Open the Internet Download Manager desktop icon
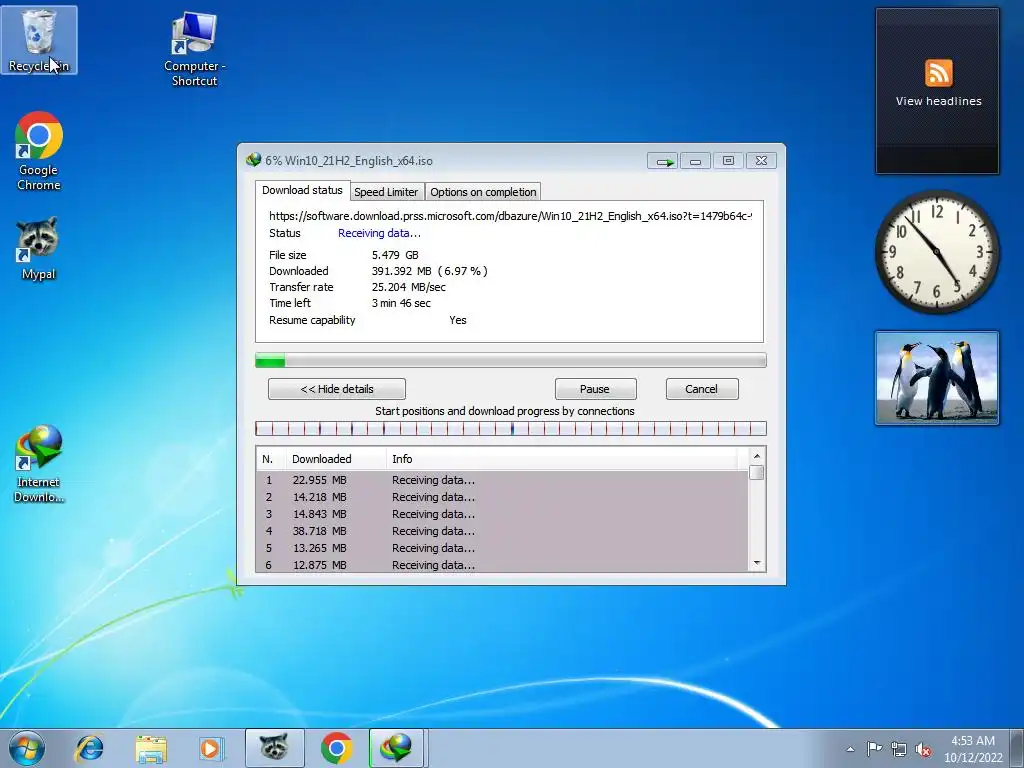This screenshot has width=1024, height=768. tap(39, 463)
